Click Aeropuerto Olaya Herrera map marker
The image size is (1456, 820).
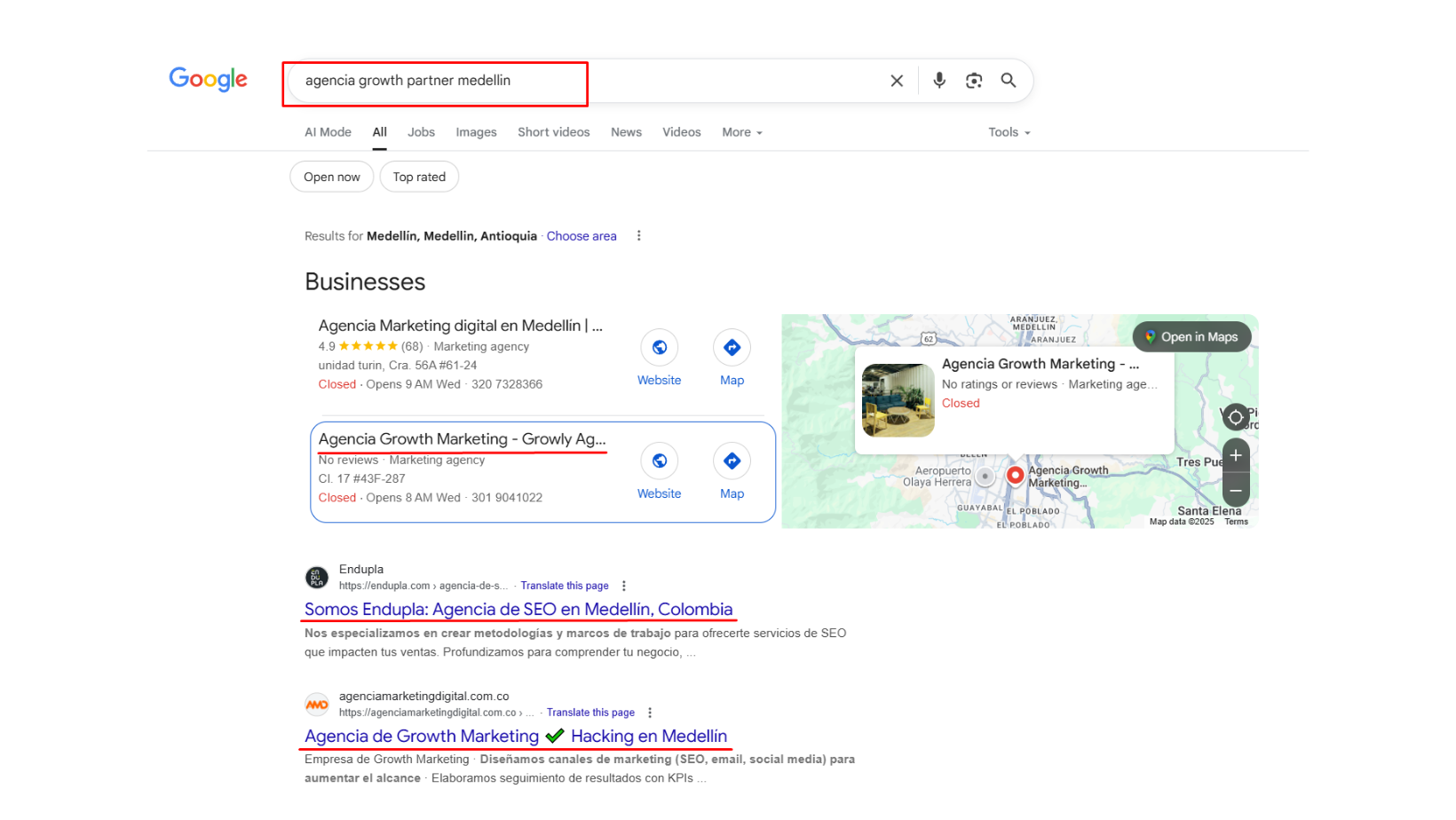click(985, 477)
